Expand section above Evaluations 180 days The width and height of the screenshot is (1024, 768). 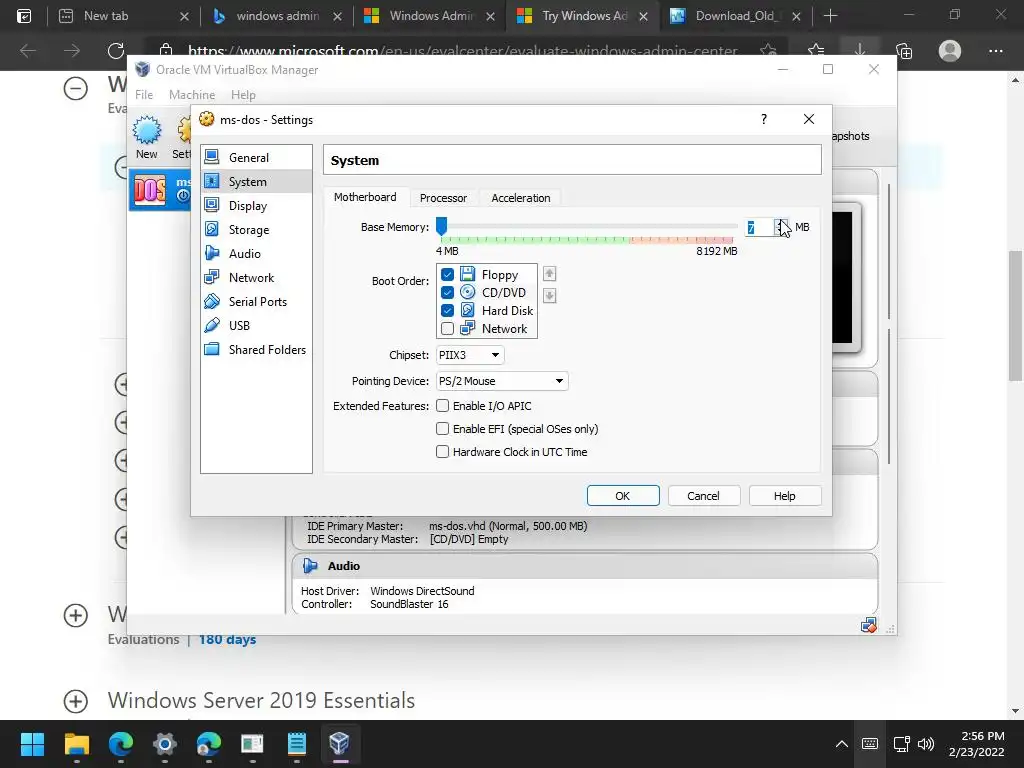[x=76, y=615]
